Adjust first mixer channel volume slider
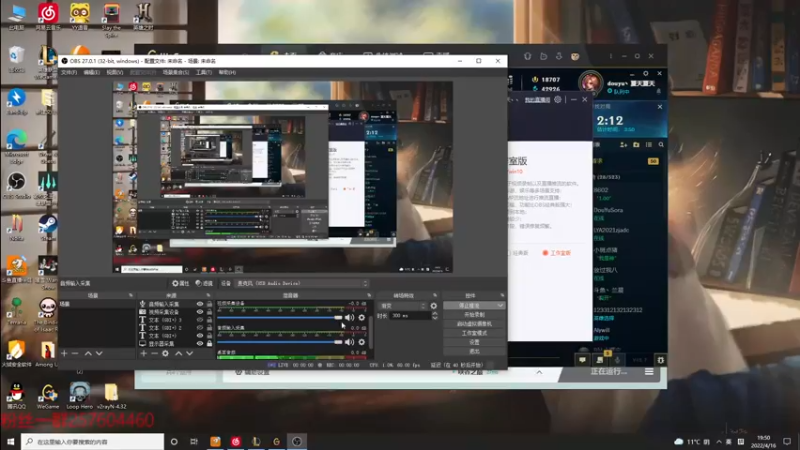 tap(280, 317)
